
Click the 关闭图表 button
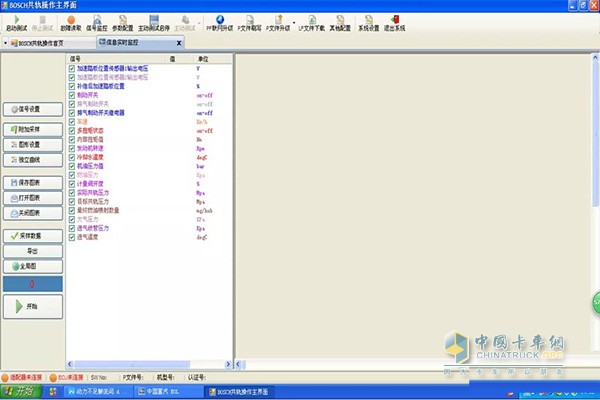[x=33, y=213]
